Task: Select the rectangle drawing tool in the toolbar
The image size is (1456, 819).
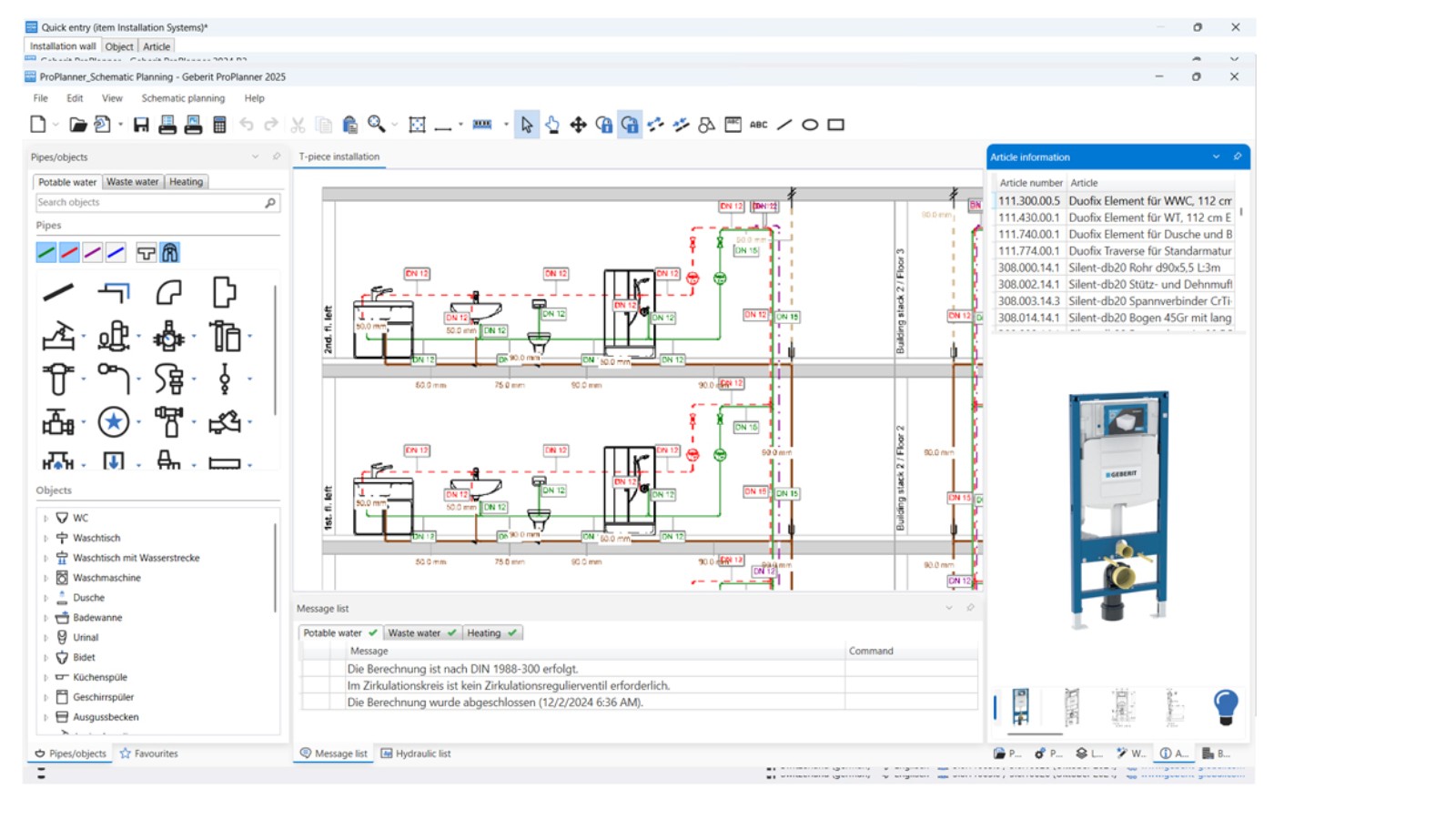Action: point(835,125)
